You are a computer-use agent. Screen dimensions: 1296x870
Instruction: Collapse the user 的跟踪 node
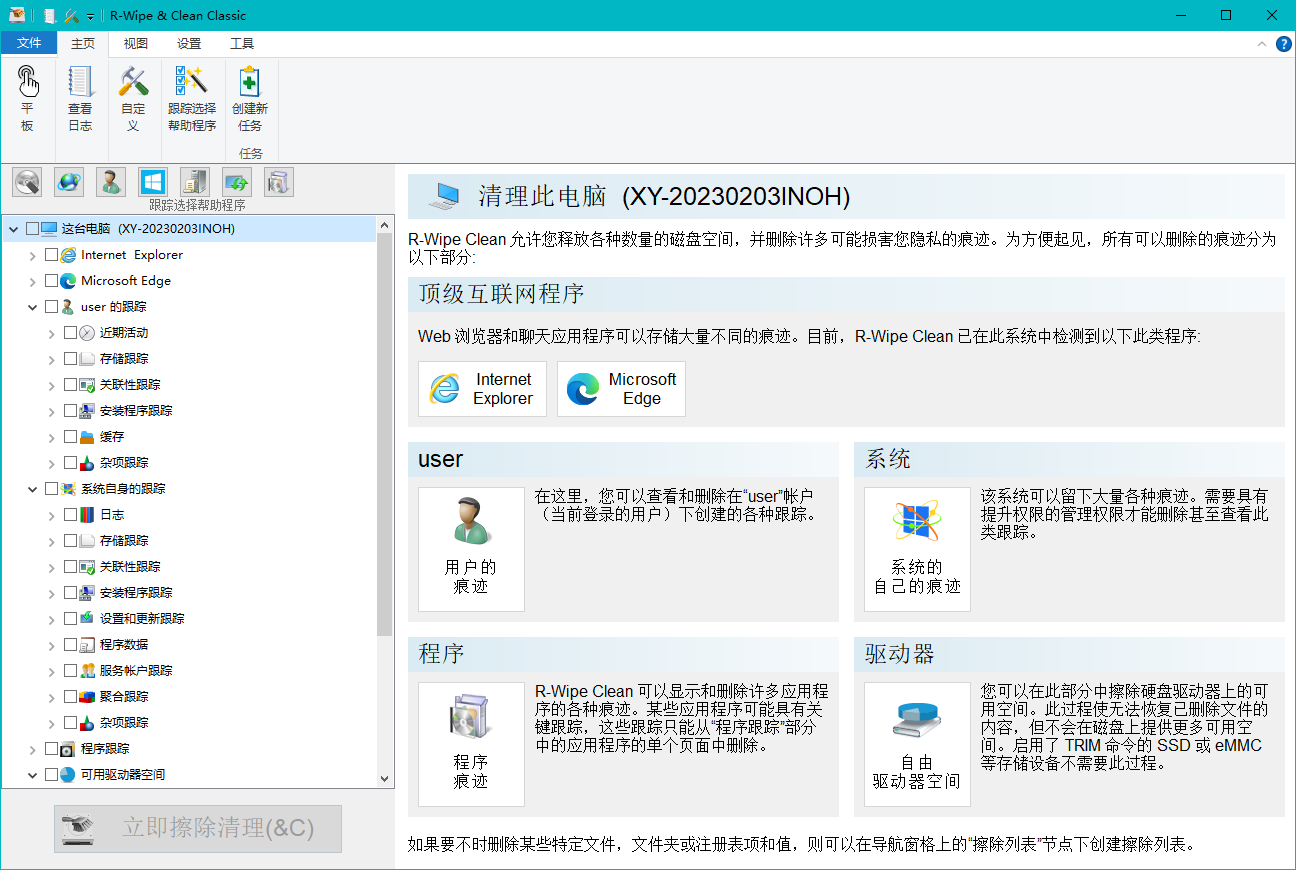tap(33, 307)
